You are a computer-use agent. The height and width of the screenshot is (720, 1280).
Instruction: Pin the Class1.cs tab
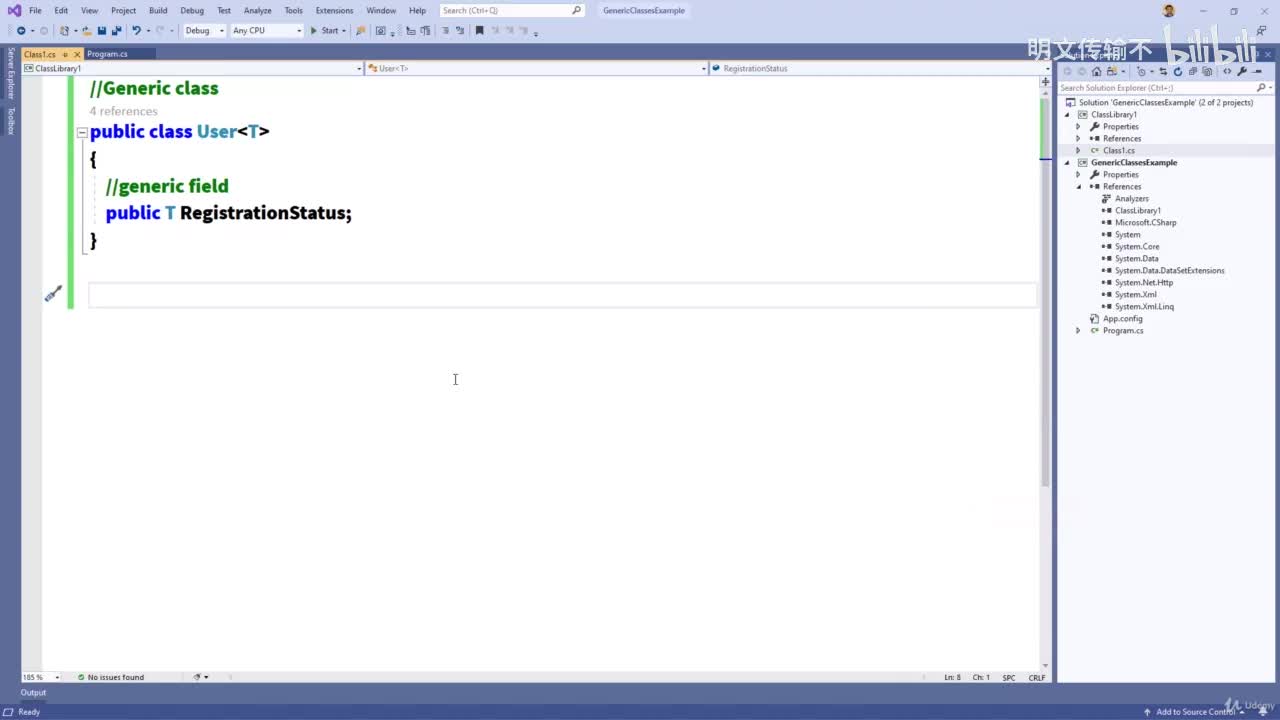coord(66,54)
